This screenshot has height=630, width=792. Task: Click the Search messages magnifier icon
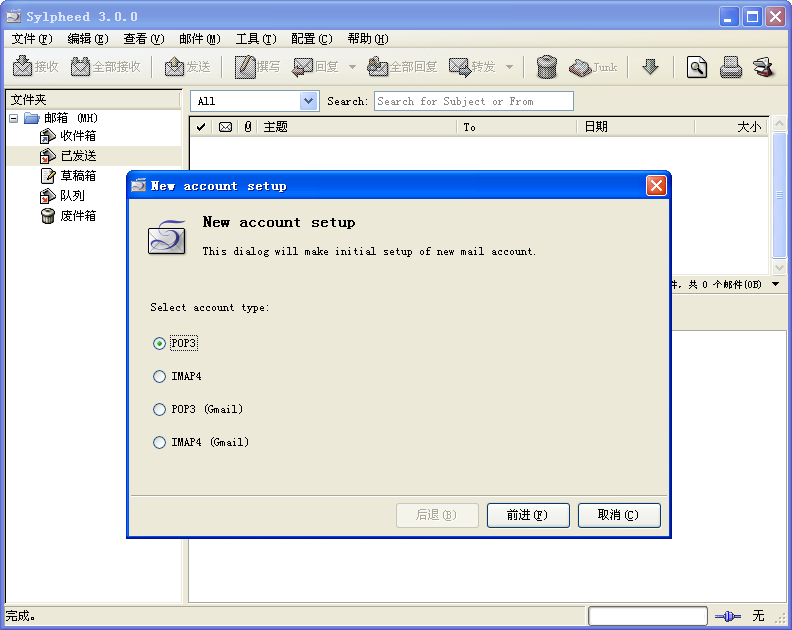(697, 67)
